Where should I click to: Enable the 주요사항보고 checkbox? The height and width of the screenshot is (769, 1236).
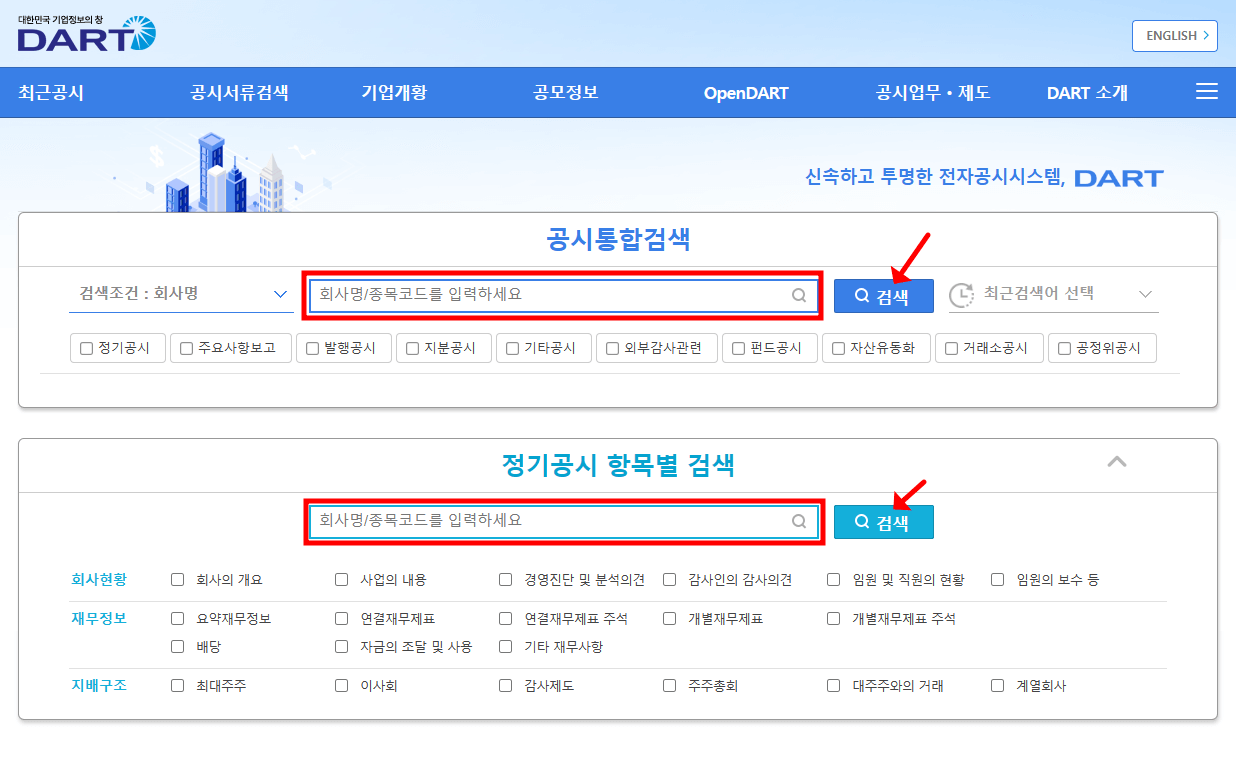pos(187,349)
